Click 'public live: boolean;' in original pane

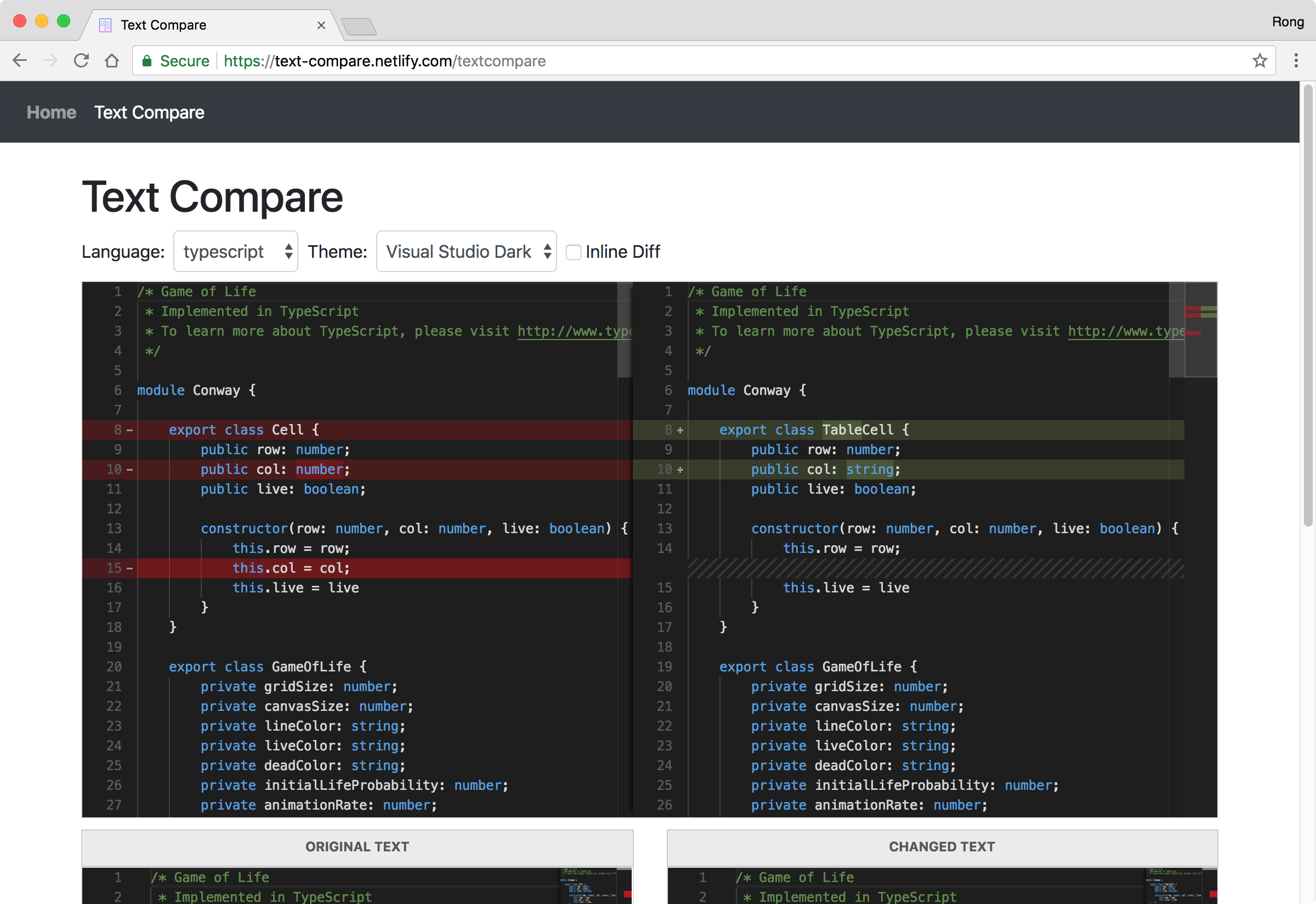(x=283, y=489)
